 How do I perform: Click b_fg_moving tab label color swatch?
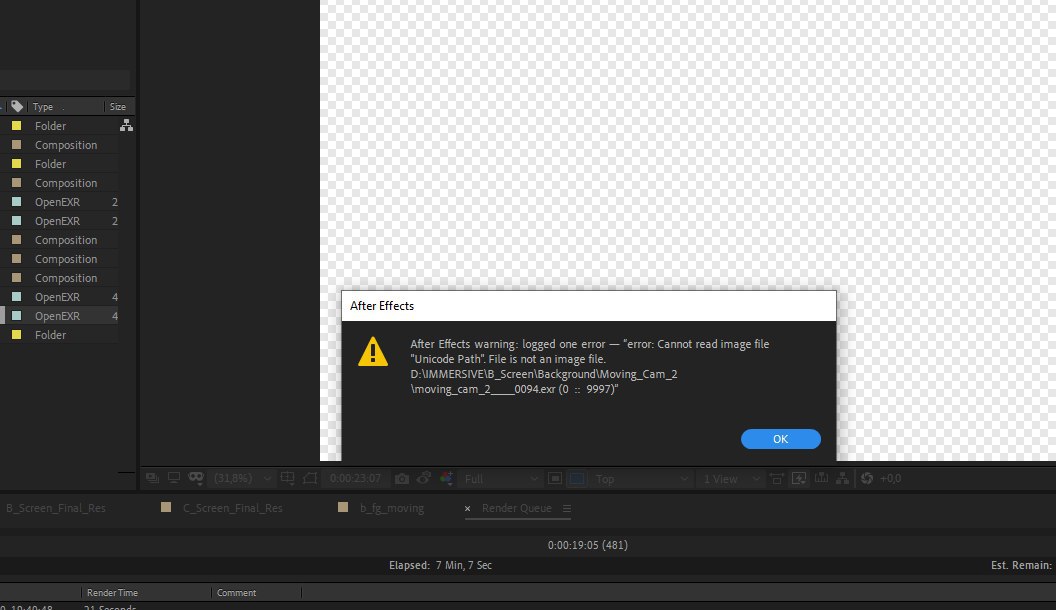coord(343,507)
